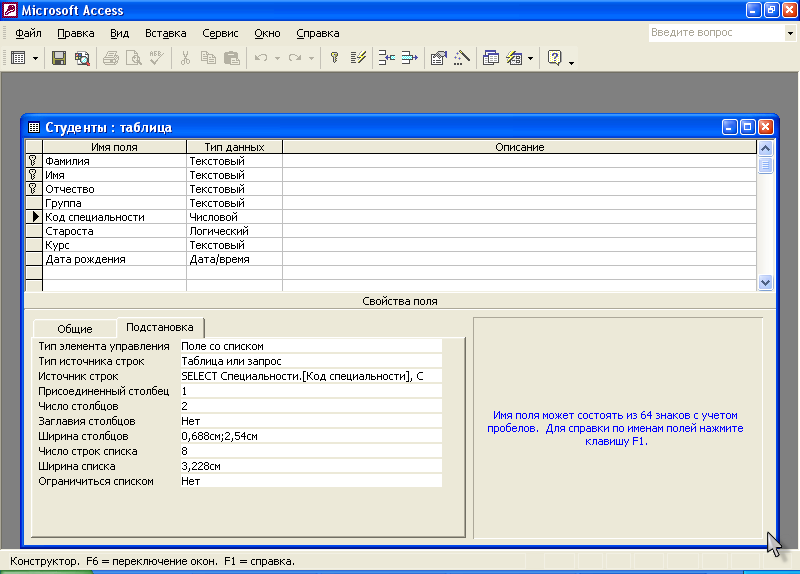Click the Cut scissors icon
The width and height of the screenshot is (800, 574).
(185, 58)
